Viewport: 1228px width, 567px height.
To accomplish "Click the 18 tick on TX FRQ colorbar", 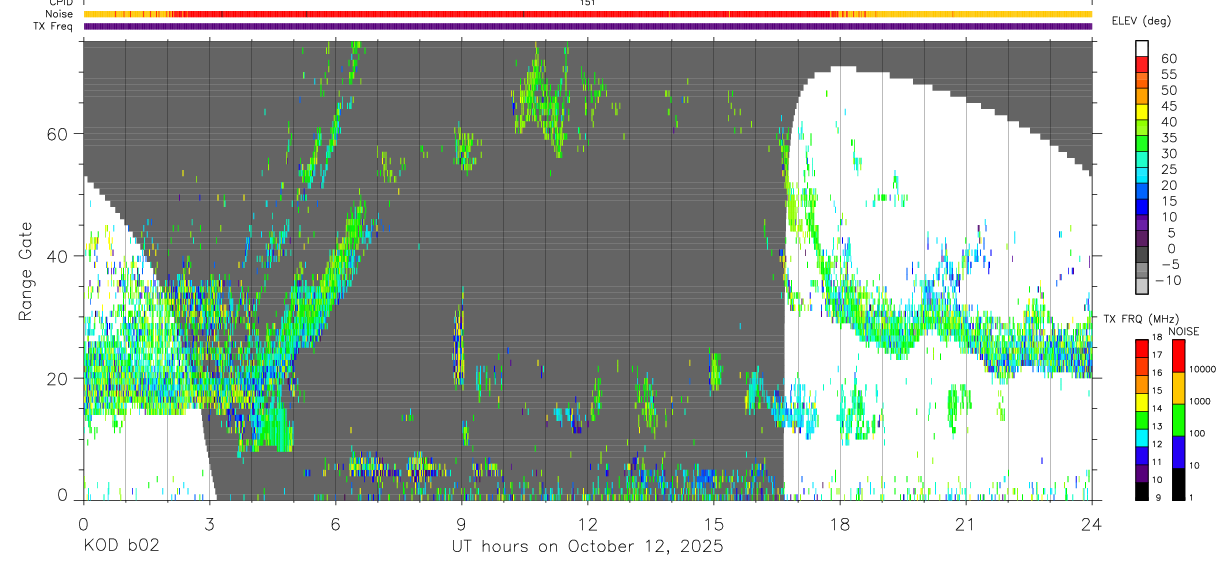I will [x=1157, y=339].
